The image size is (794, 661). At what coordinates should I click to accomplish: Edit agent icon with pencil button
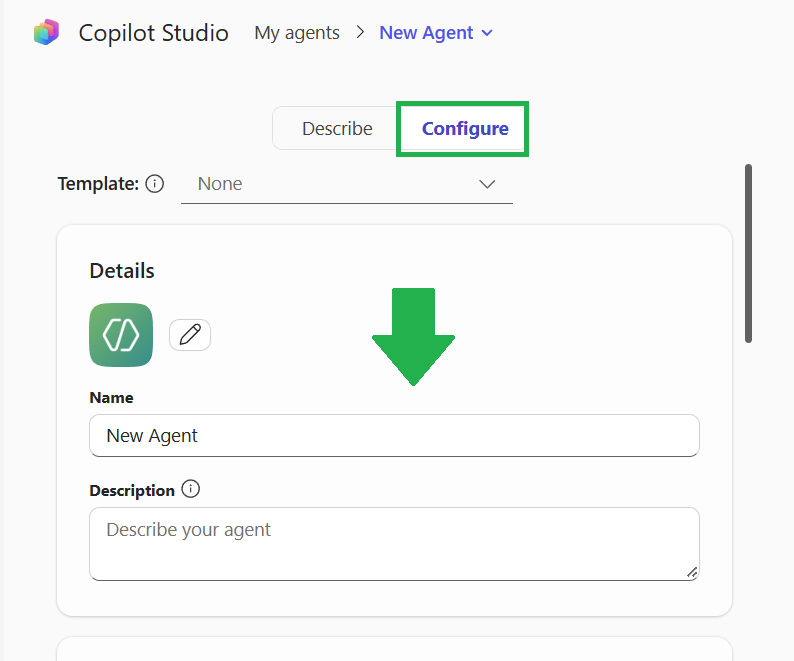190,335
